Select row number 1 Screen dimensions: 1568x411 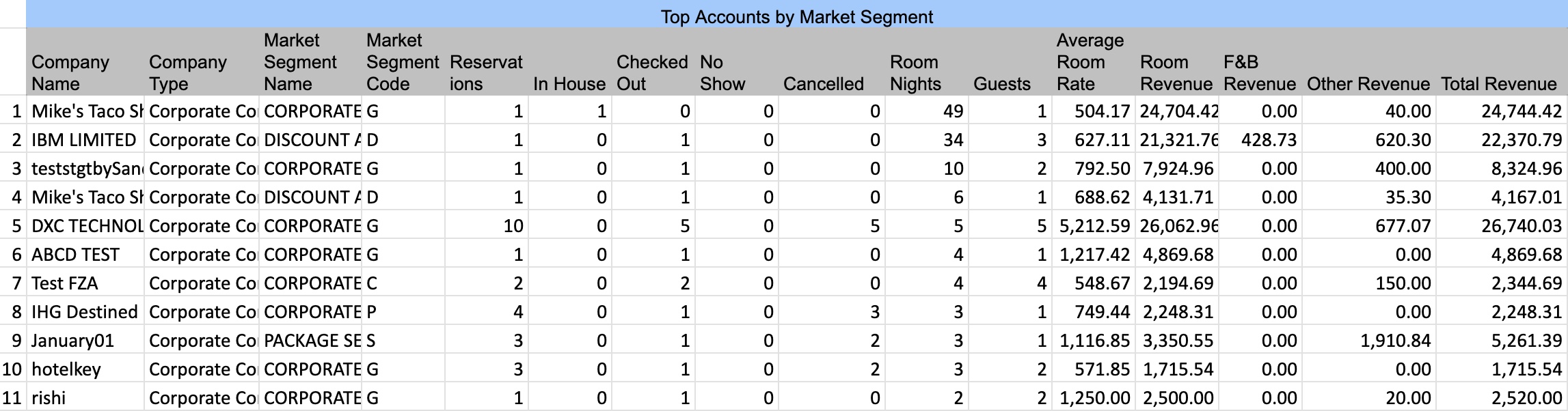(x=16, y=111)
